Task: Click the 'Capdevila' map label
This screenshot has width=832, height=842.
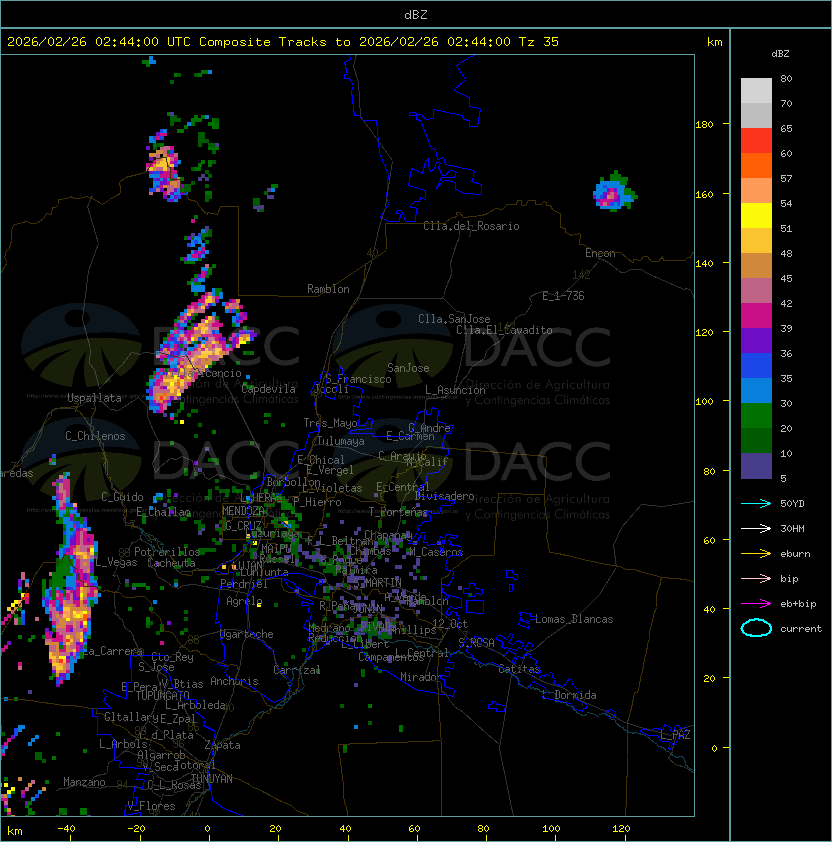Action: (269, 389)
